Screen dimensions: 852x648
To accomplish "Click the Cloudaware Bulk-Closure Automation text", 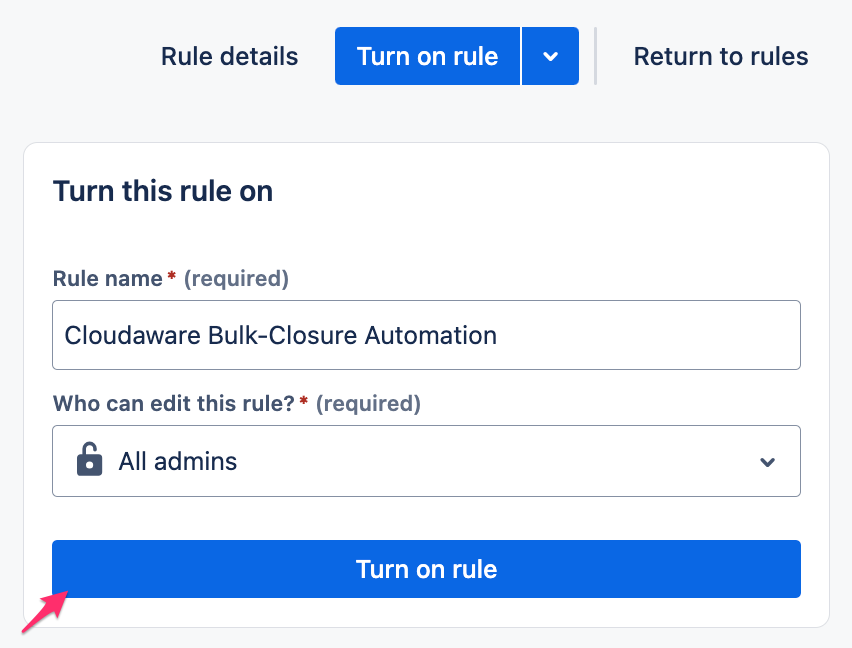I will tap(279, 335).
